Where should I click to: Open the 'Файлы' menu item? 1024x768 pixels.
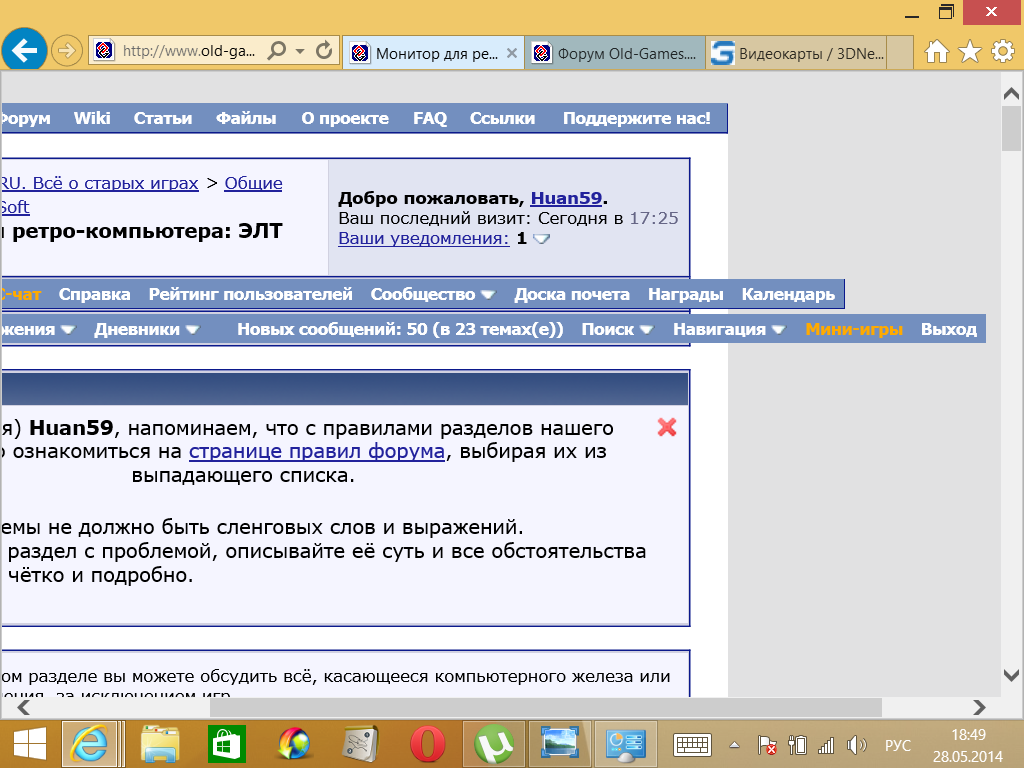coord(246,118)
